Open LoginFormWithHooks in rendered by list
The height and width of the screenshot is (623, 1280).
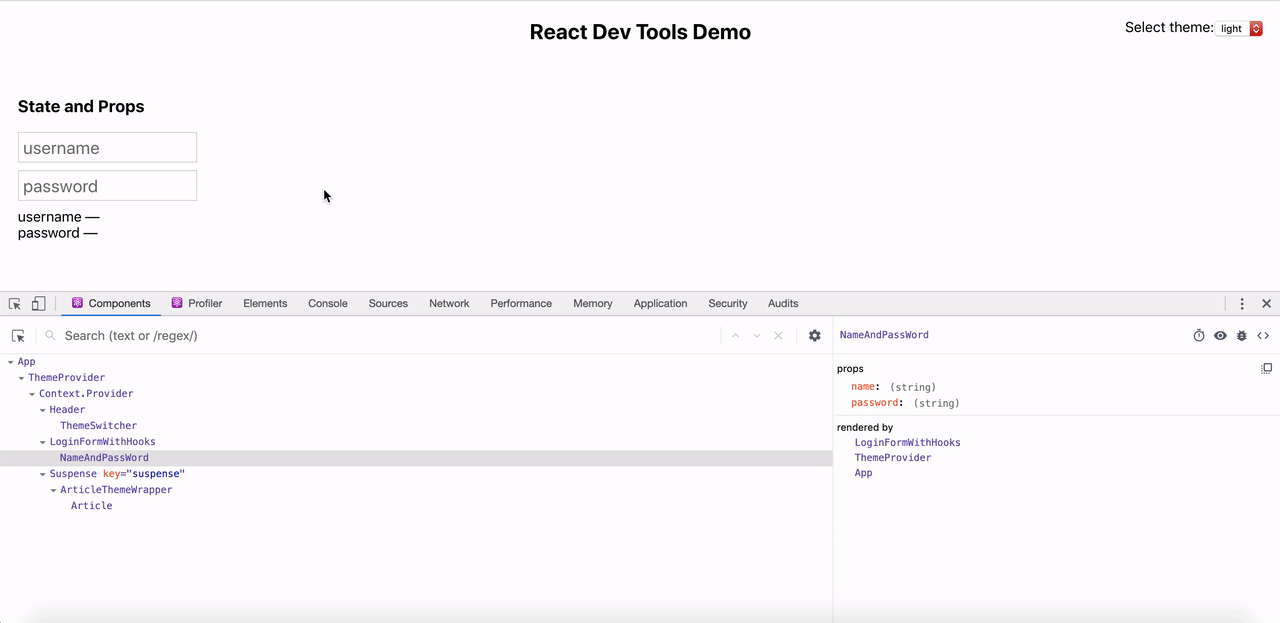pos(907,442)
